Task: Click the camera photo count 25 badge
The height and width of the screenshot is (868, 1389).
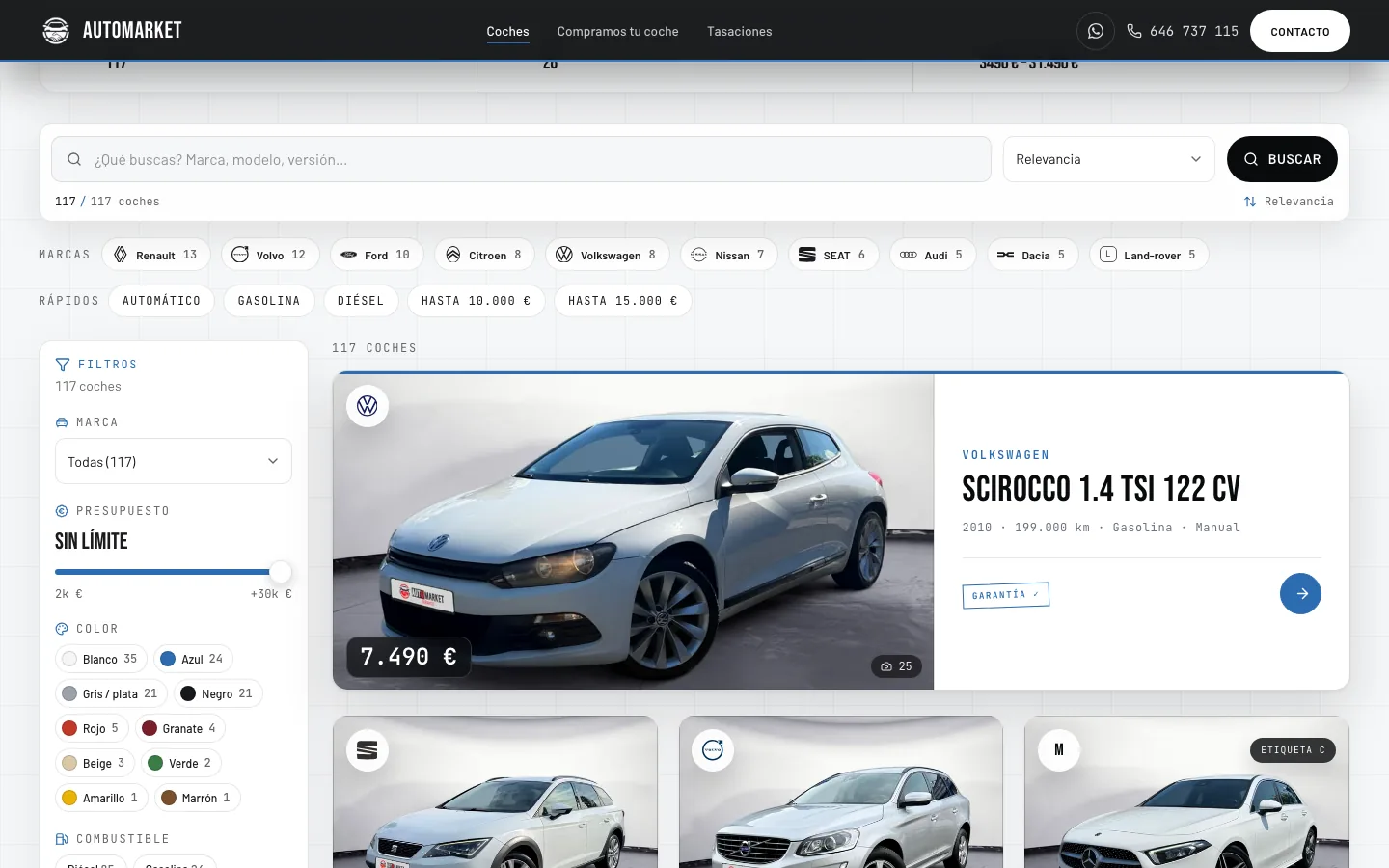Action: click(x=896, y=666)
